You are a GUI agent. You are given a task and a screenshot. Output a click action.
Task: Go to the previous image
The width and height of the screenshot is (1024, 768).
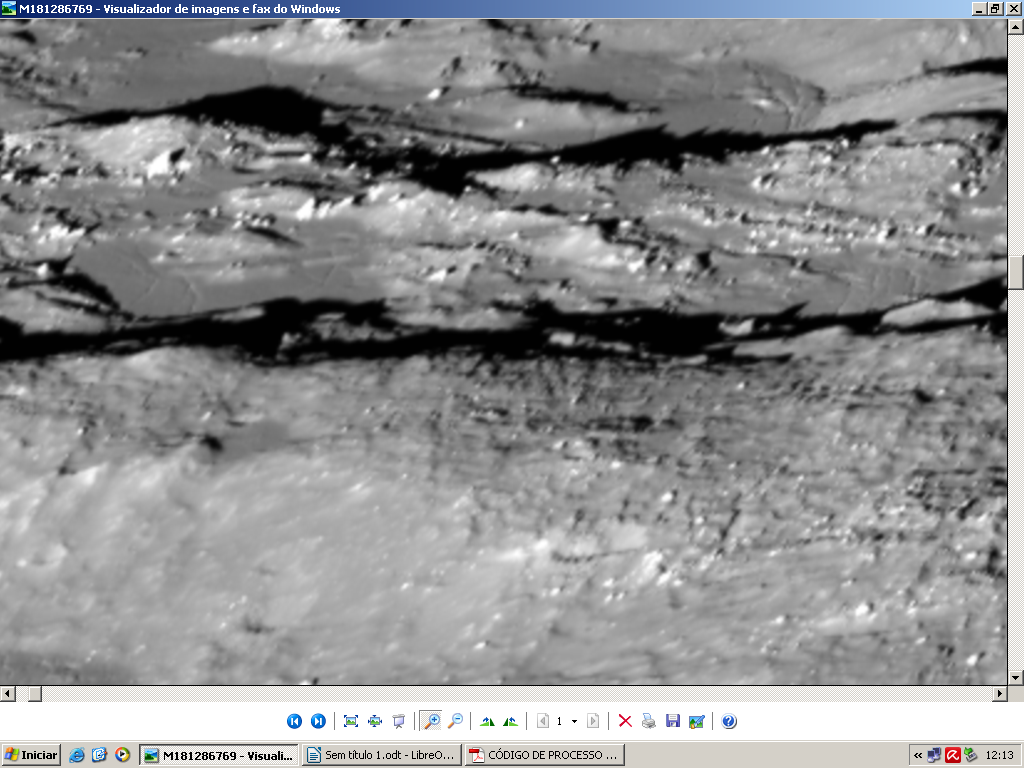tap(294, 721)
